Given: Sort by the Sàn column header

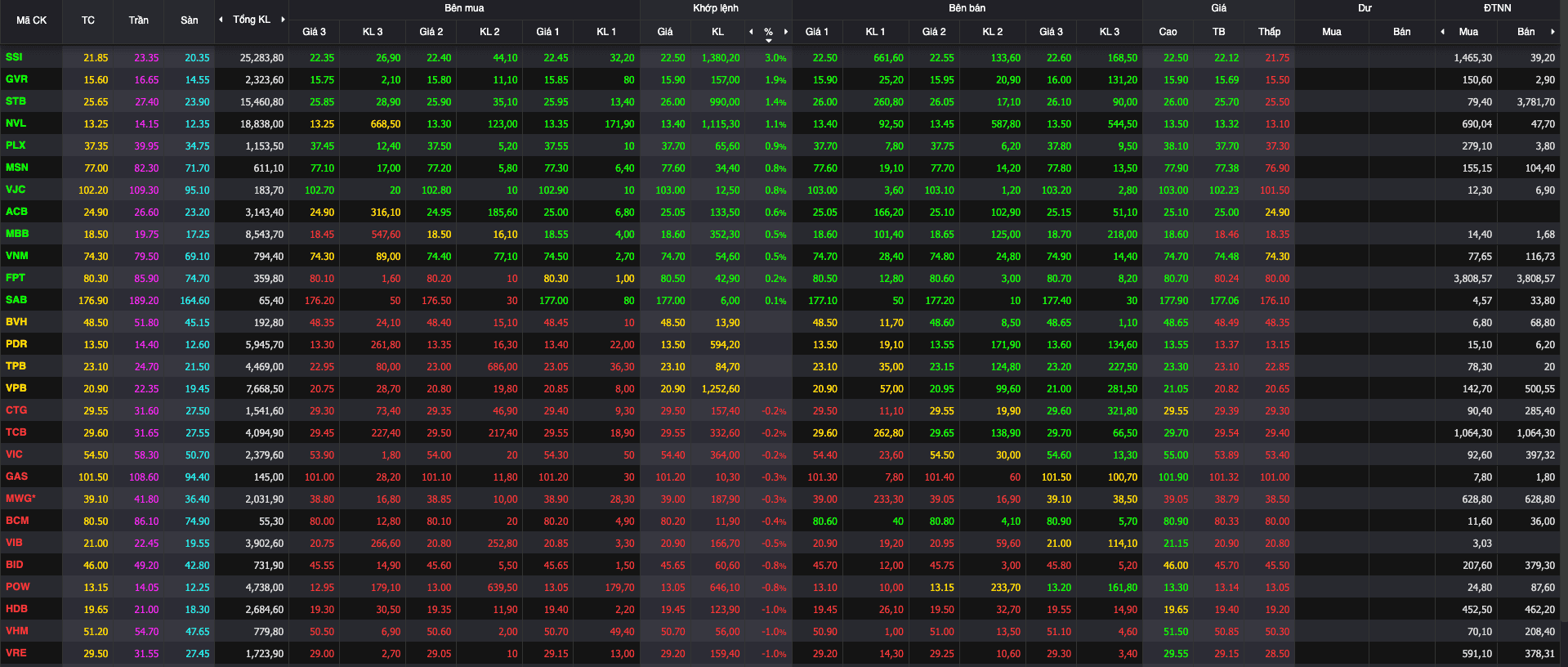Looking at the screenshot, I should pos(190,20).
